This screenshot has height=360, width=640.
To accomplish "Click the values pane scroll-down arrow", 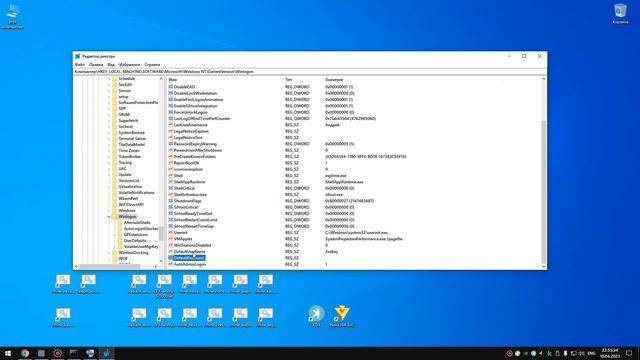I will click(544, 267).
